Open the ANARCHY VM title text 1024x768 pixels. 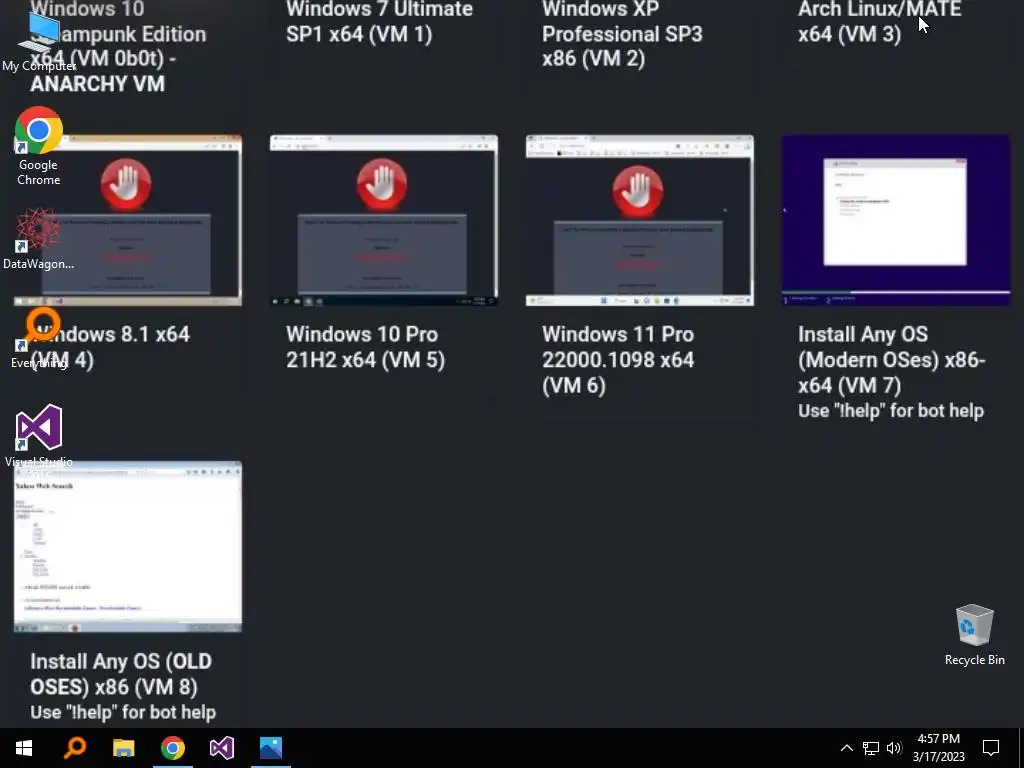pyautogui.click(x=97, y=84)
